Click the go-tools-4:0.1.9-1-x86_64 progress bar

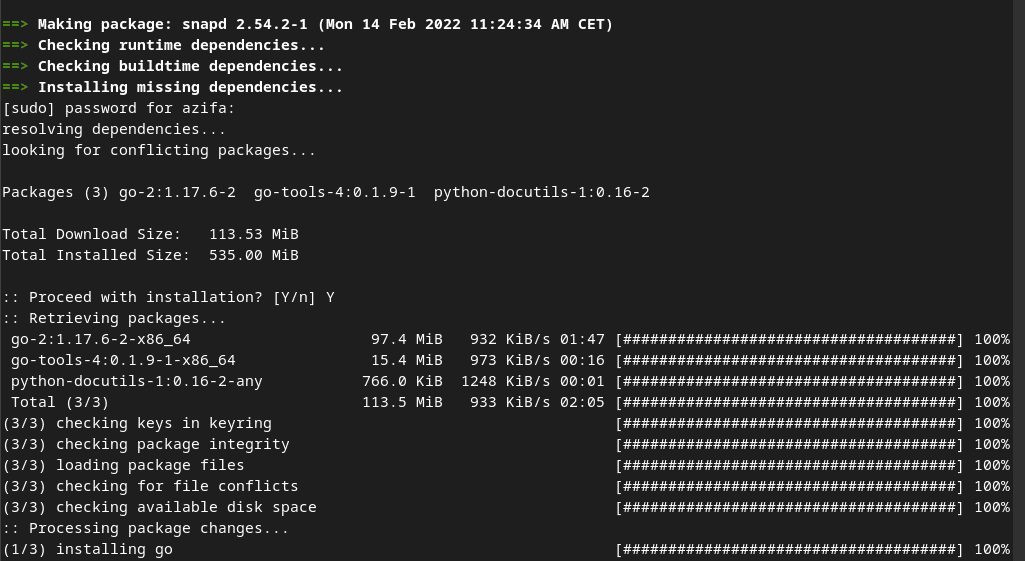(x=789, y=360)
